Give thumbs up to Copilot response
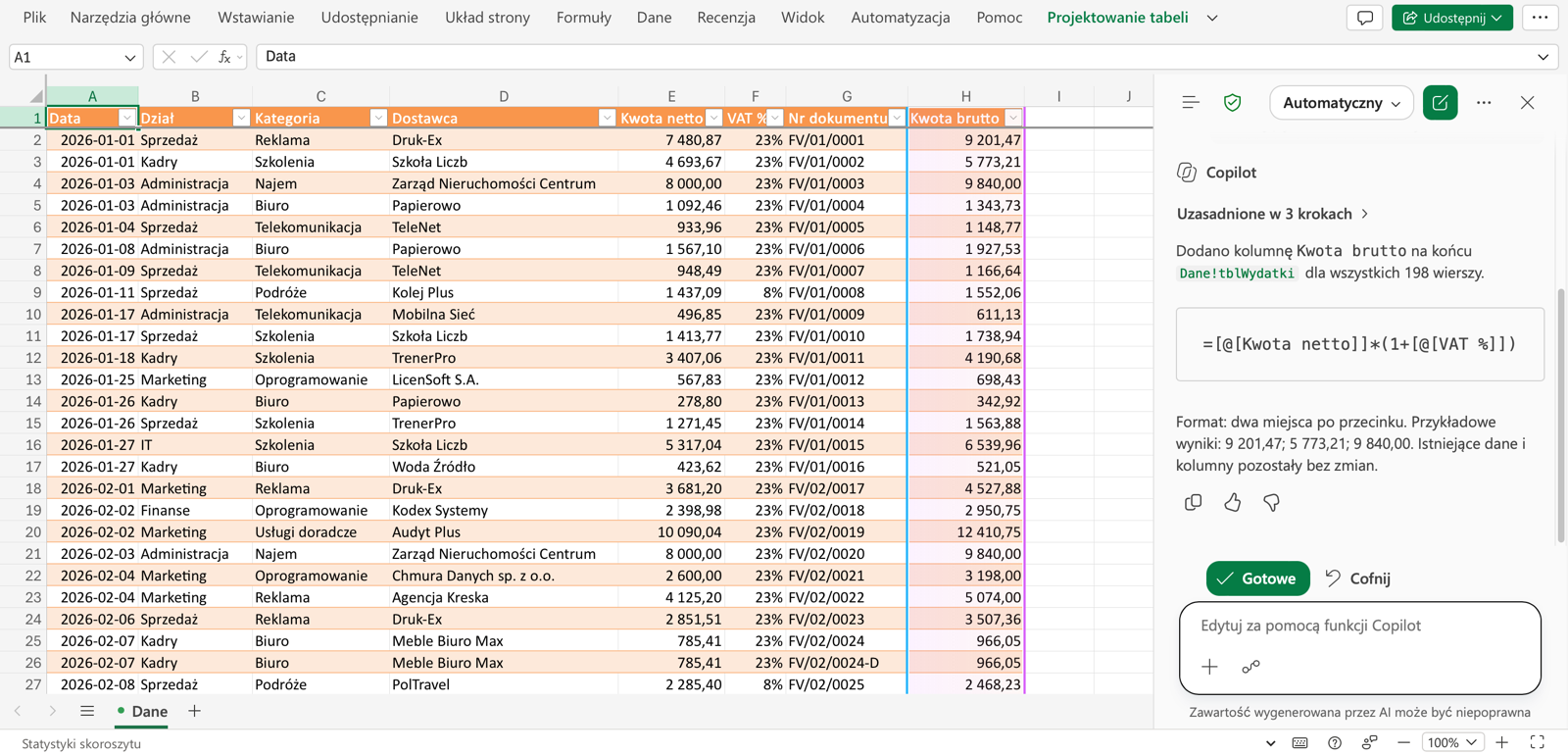 pos(1232,502)
